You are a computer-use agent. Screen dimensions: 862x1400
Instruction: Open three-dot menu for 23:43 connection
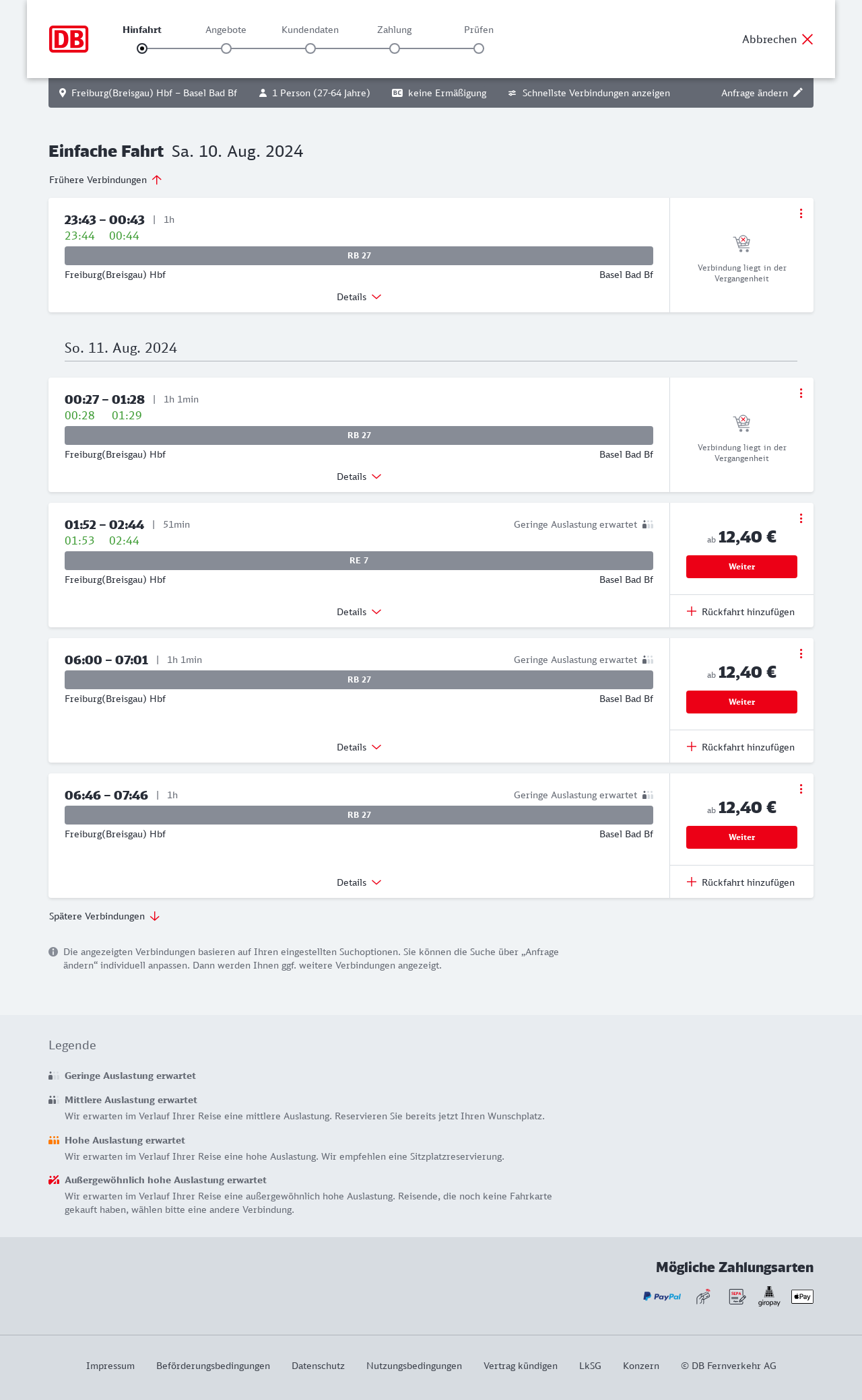click(801, 213)
